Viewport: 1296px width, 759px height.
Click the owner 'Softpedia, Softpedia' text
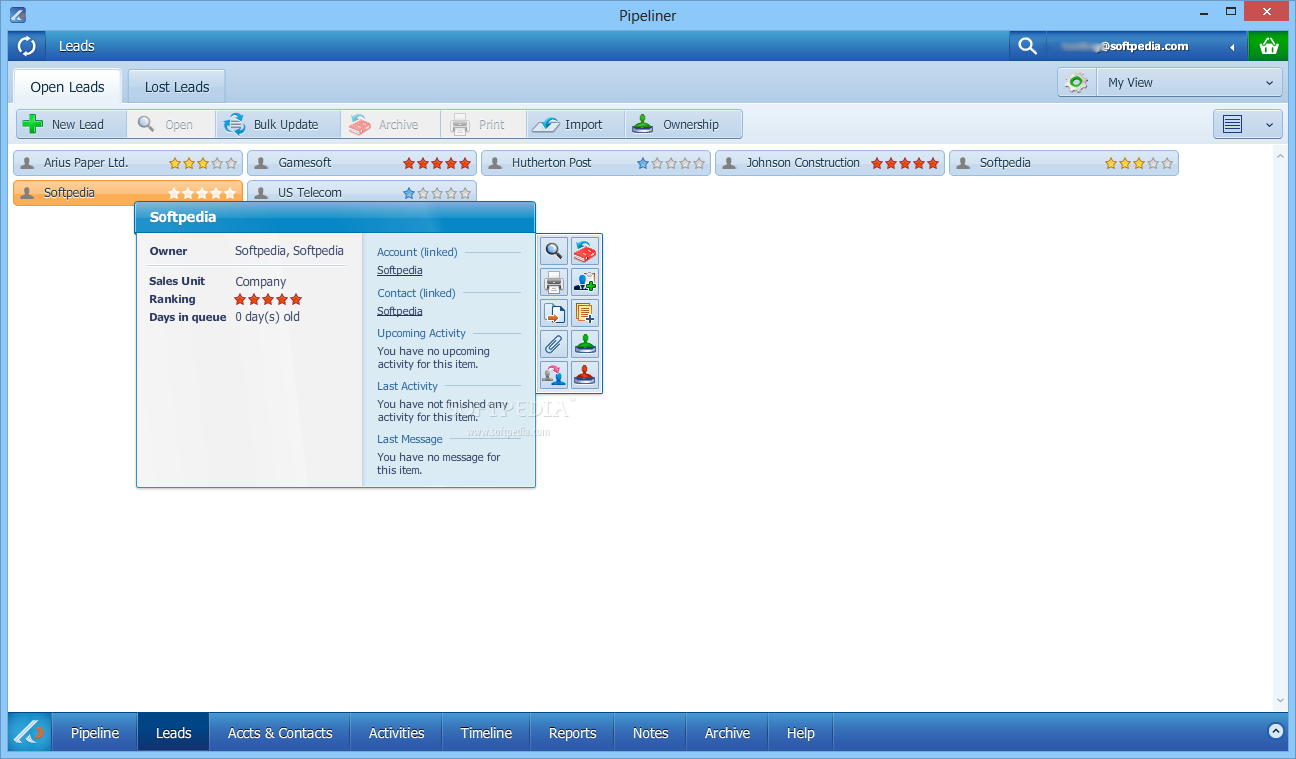click(x=289, y=251)
